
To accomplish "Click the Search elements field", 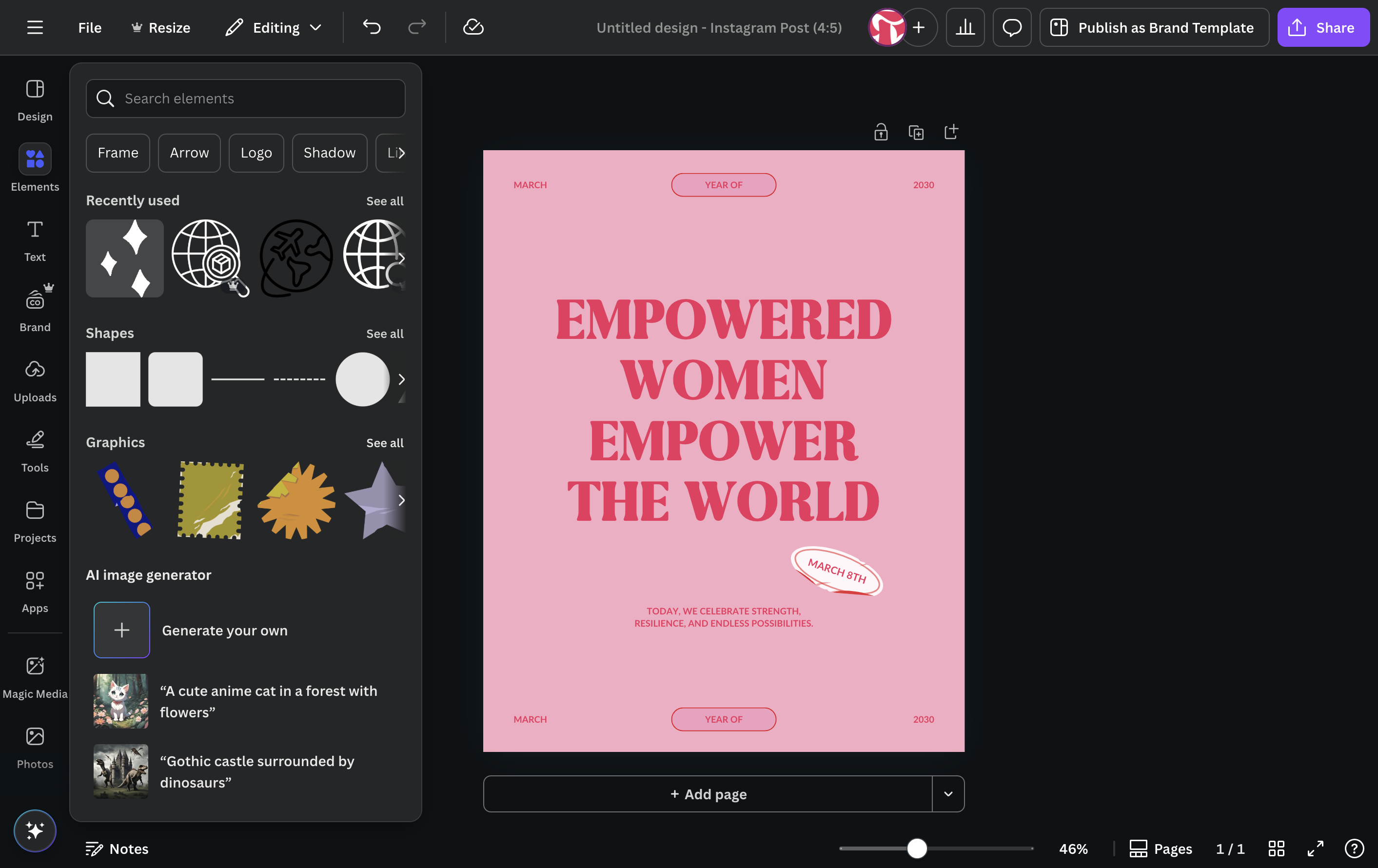I will 245,99.
